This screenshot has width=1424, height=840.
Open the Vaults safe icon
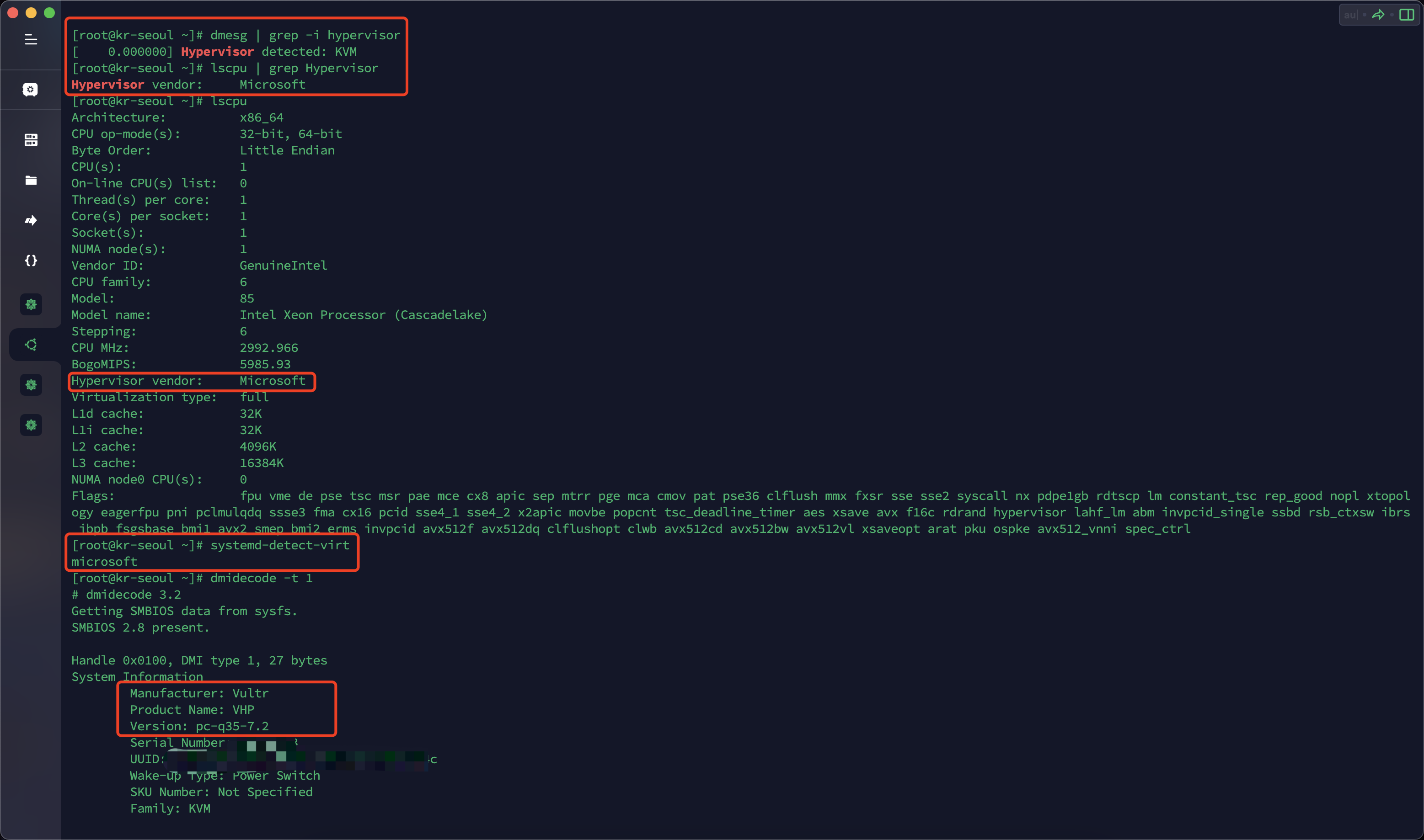coord(31,90)
